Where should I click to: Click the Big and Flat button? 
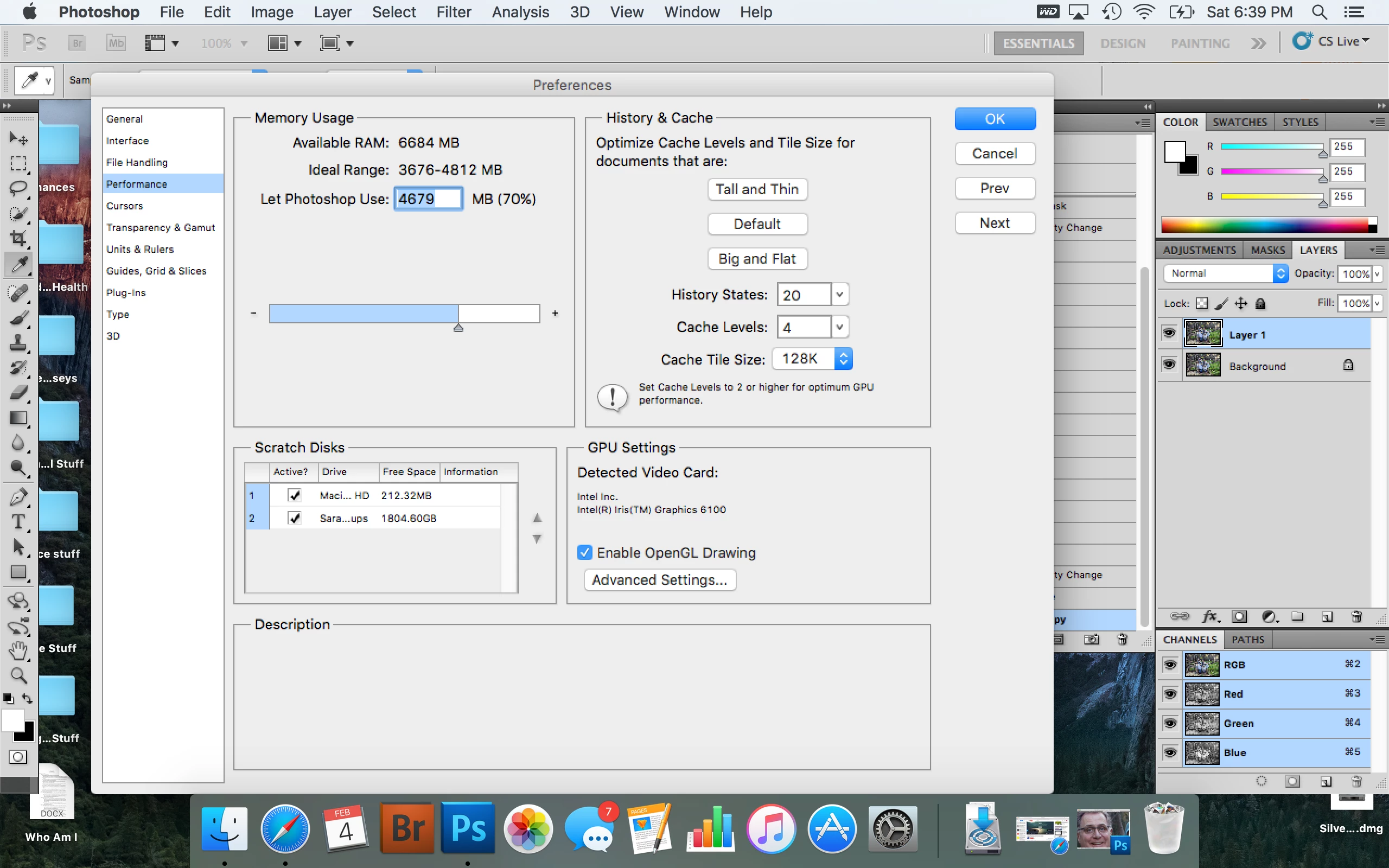coord(757,259)
